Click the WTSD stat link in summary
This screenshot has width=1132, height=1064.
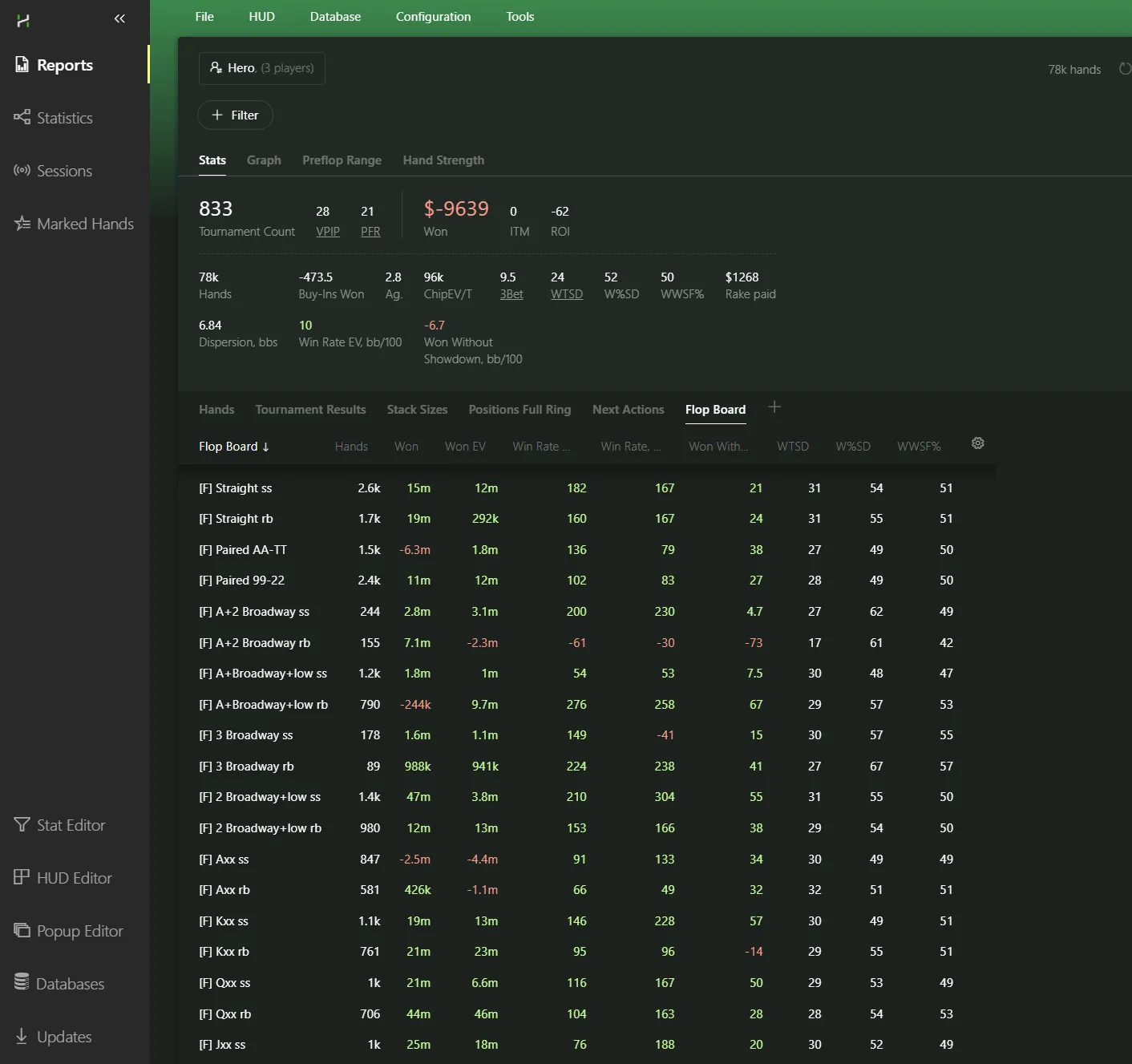[567, 294]
